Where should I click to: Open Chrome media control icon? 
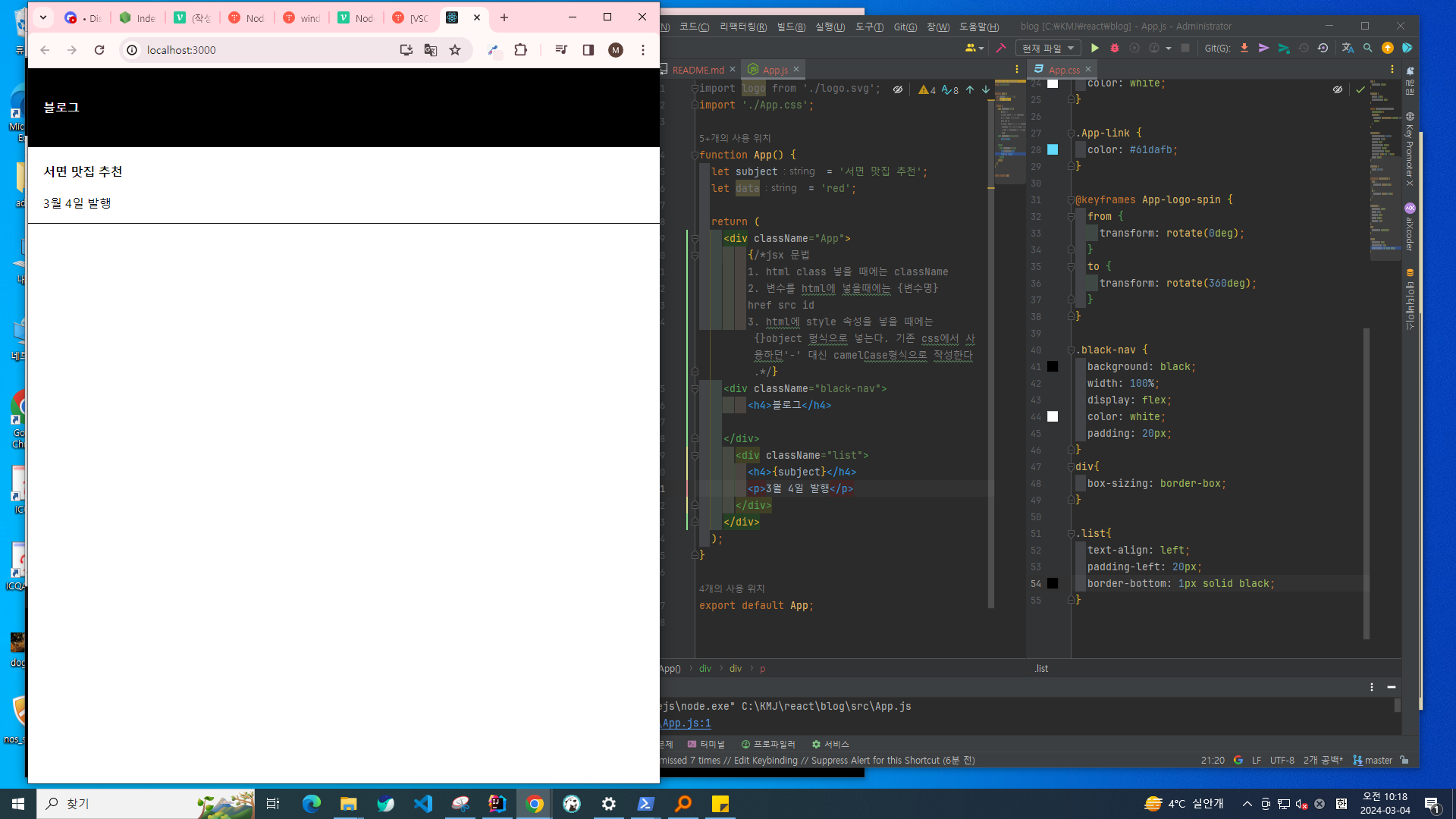(561, 50)
